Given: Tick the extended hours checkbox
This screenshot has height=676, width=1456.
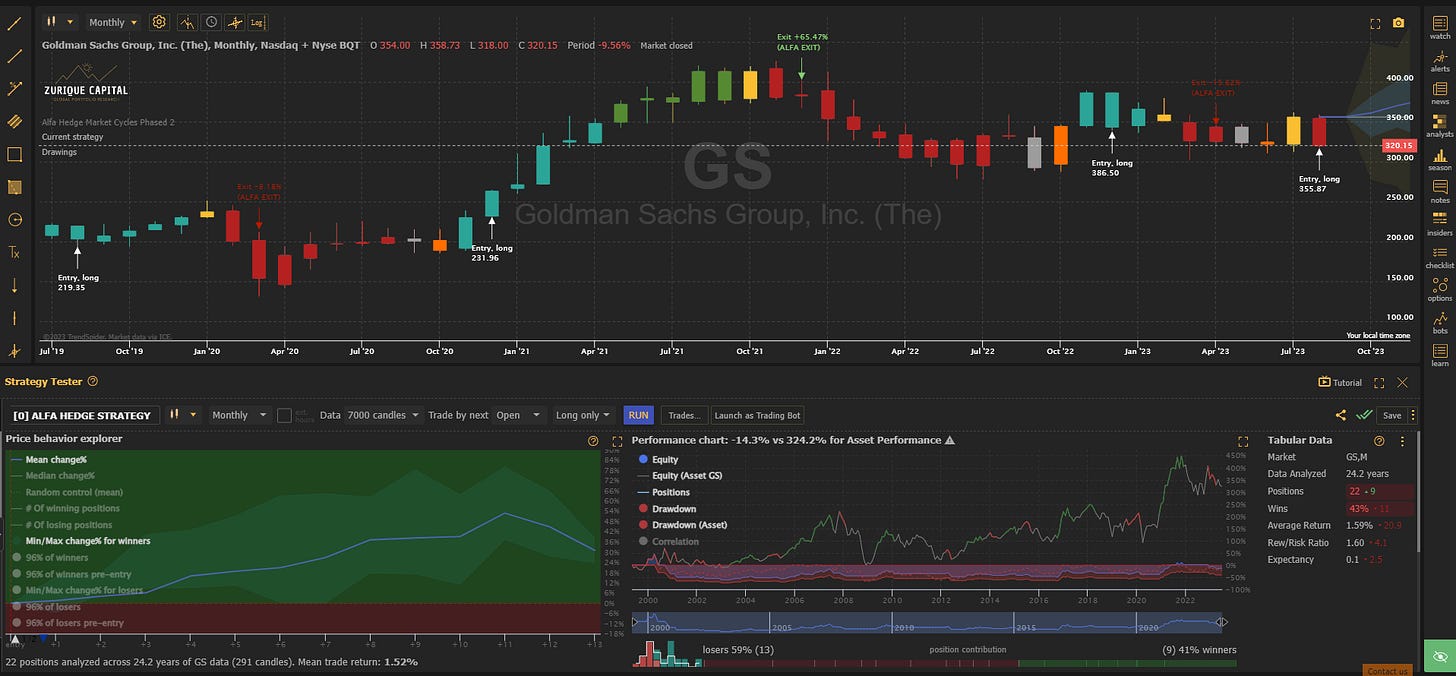Looking at the screenshot, I should click(284, 415).
